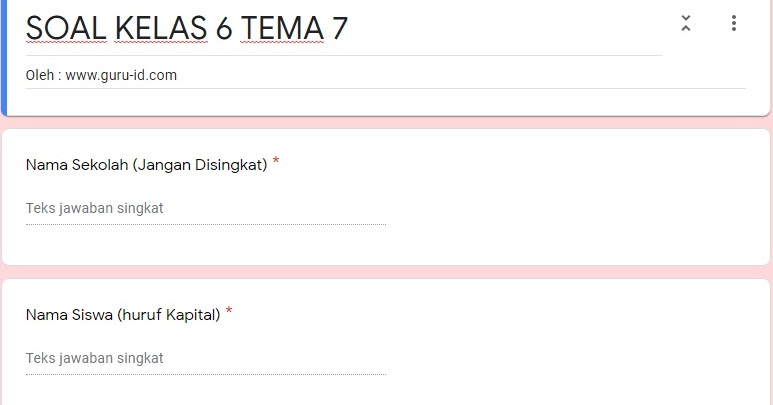Click the blue left edge of header card
Viewport: 773px width, 405px height.
pyautogui.click(x=4, y=60)
